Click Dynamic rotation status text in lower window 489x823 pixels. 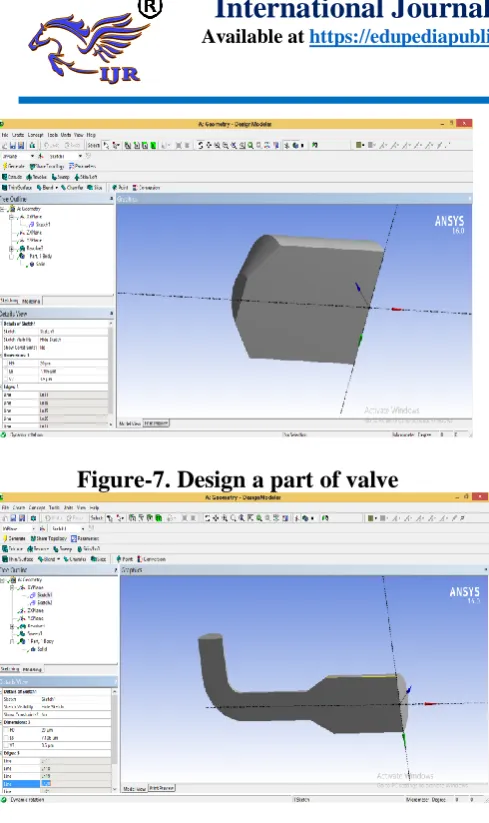click(x=27, y=800)
